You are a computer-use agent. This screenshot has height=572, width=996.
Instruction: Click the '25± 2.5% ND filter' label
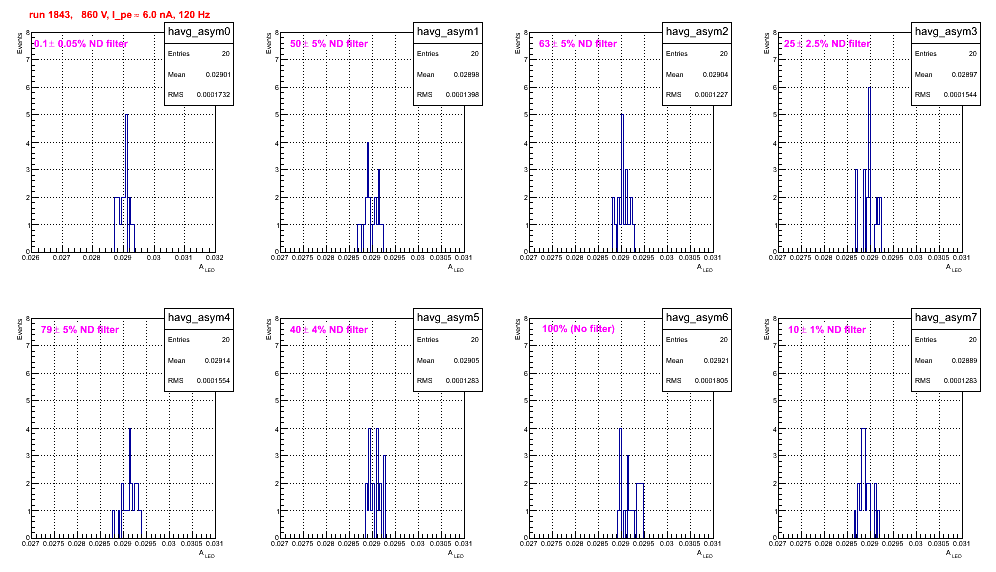click(x=827, y=44)
